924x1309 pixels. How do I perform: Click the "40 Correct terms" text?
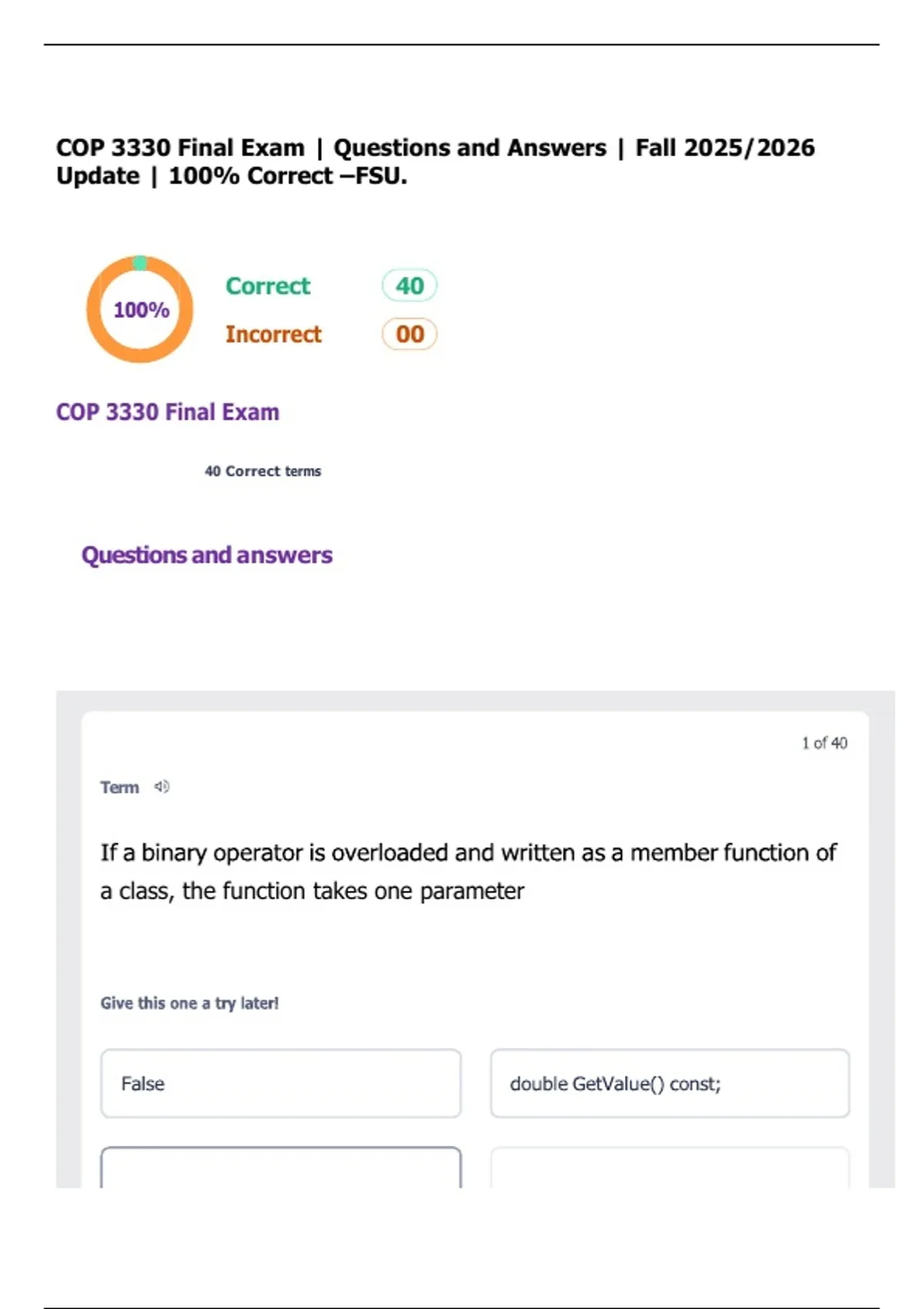coord(263,471)
